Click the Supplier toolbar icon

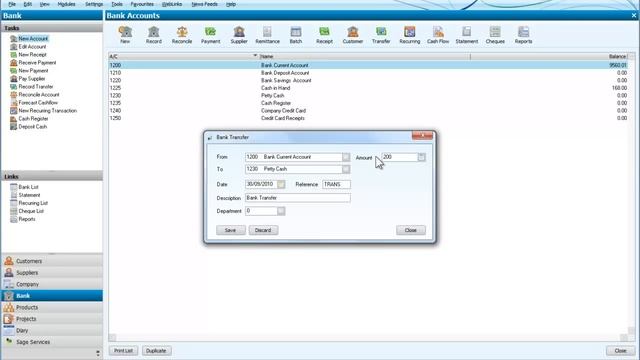click(239, 35)
